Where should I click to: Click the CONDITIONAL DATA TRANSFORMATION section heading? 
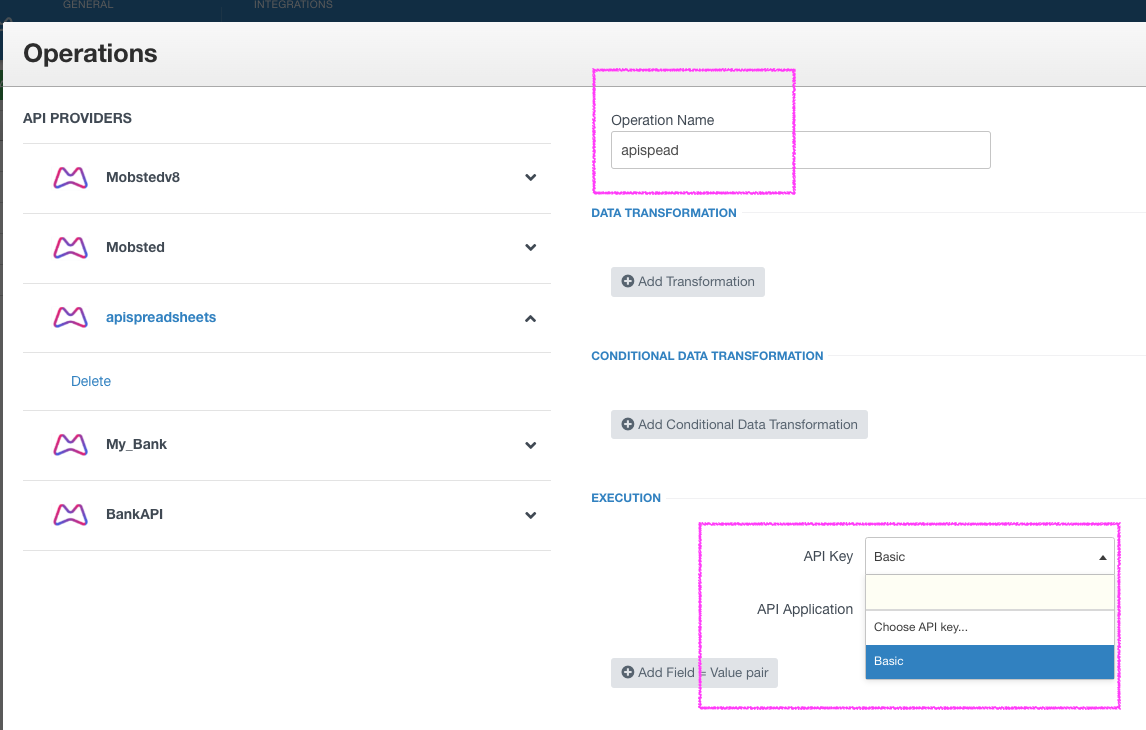707,356
